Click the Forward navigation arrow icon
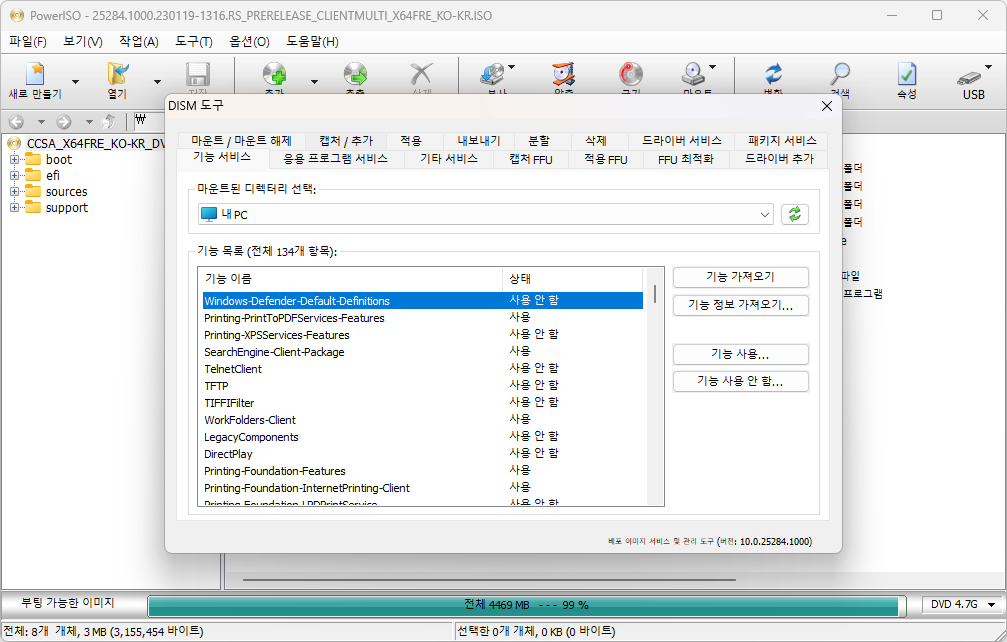This screenshot has width=1007, height=642. point(64,121)
